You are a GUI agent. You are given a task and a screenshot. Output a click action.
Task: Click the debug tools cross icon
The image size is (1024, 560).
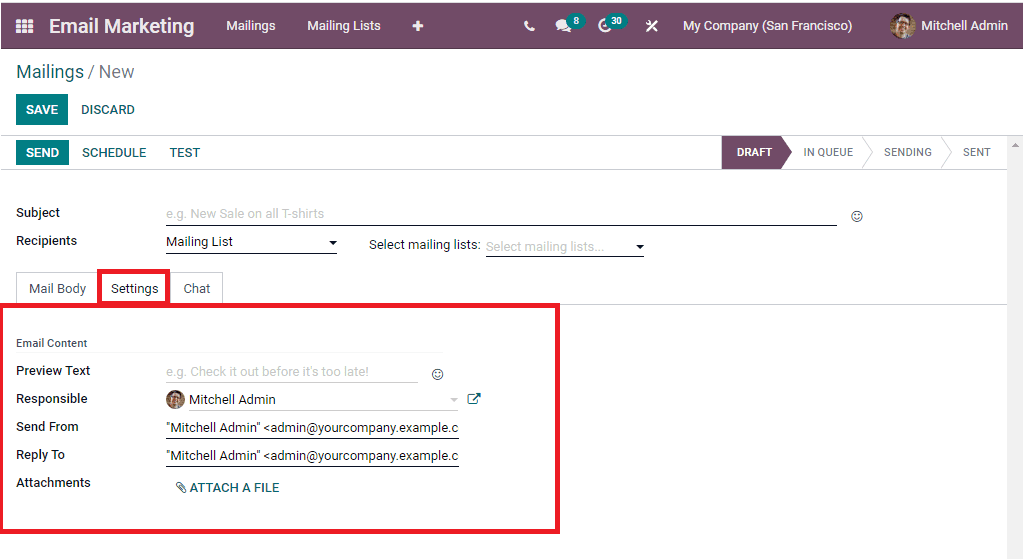pos(652,26)
